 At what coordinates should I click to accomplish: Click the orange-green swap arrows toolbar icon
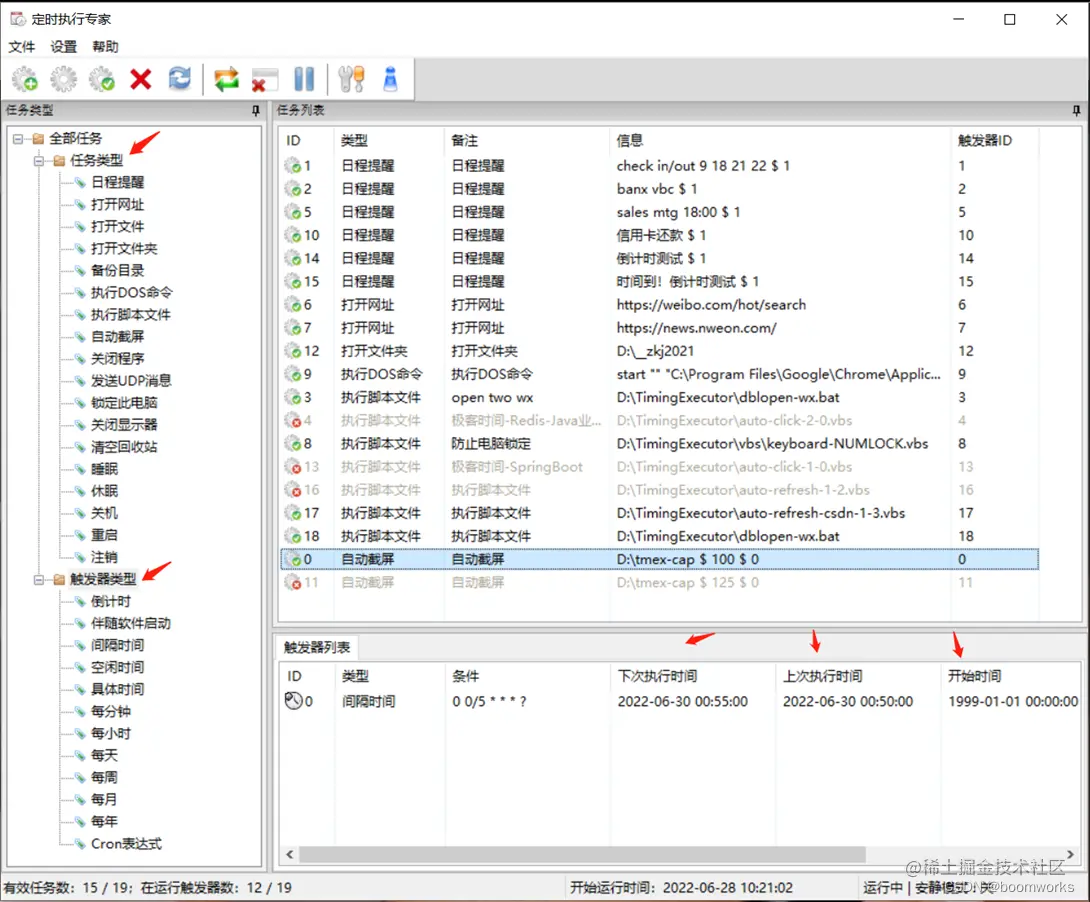pos(227,79)
